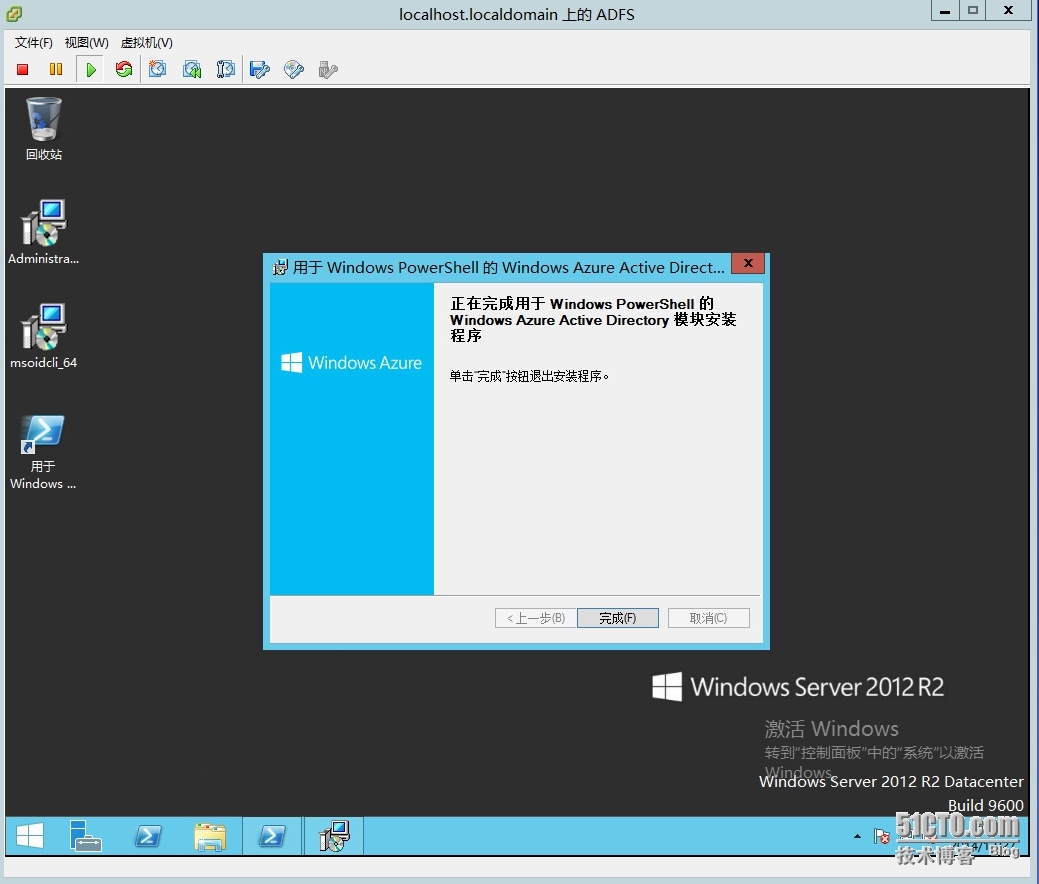Click the 完成(F) finish button
This screenshot has height=884, width=1039.
[x=618, y=618]
